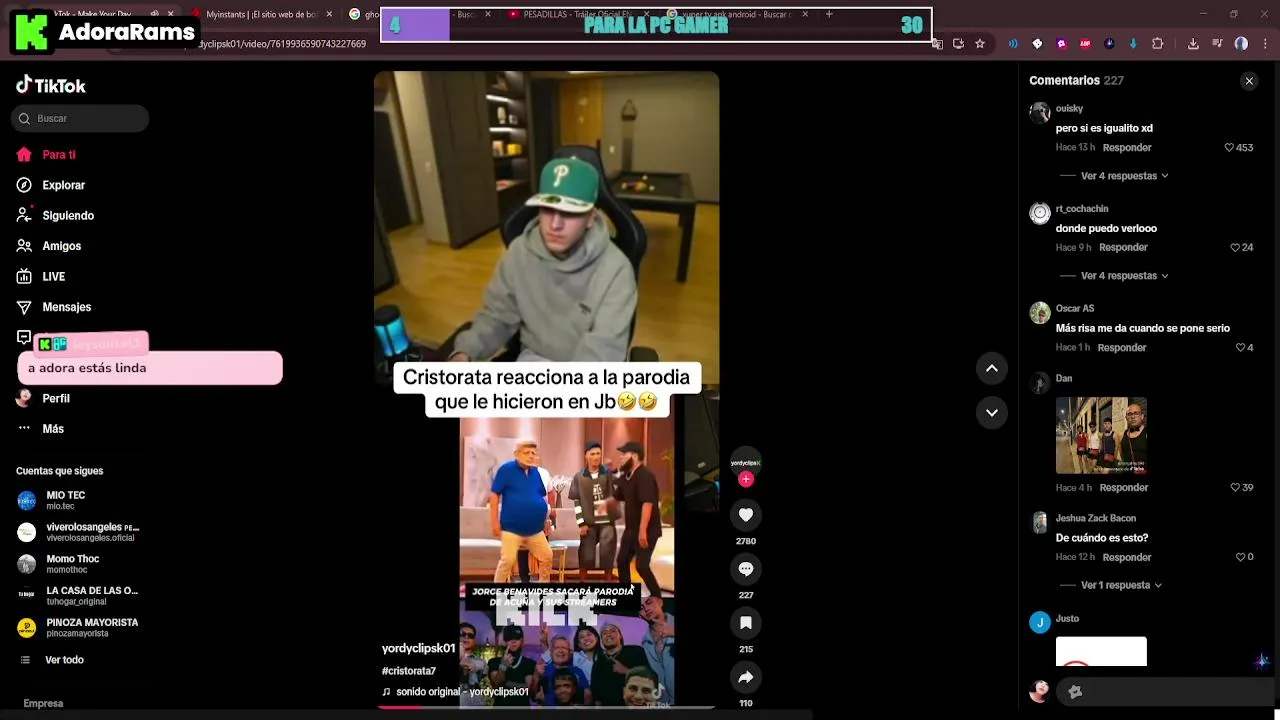Close the Comentarios panel
The width and height of the screenshot is (1280, 720).
coord(1249,81)
